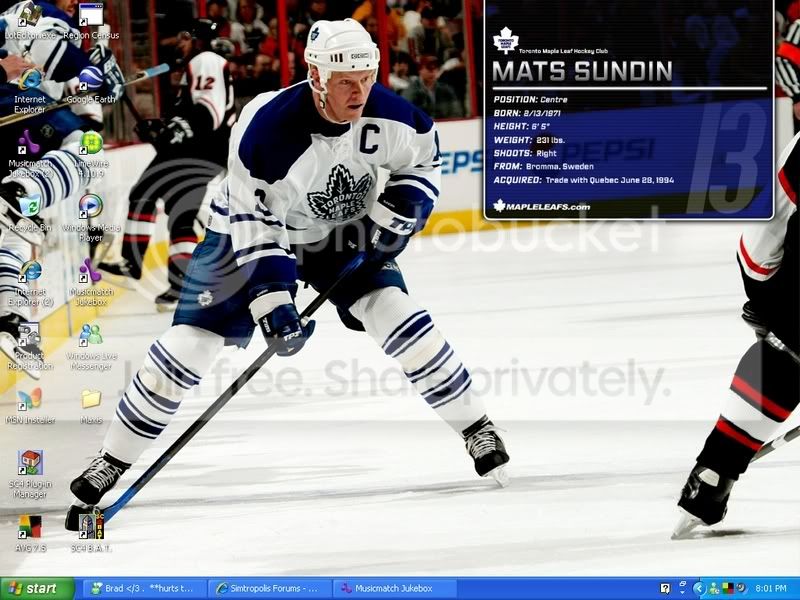
Task: Expand hidden system tray icons
Action: click(x=698, y=589)
